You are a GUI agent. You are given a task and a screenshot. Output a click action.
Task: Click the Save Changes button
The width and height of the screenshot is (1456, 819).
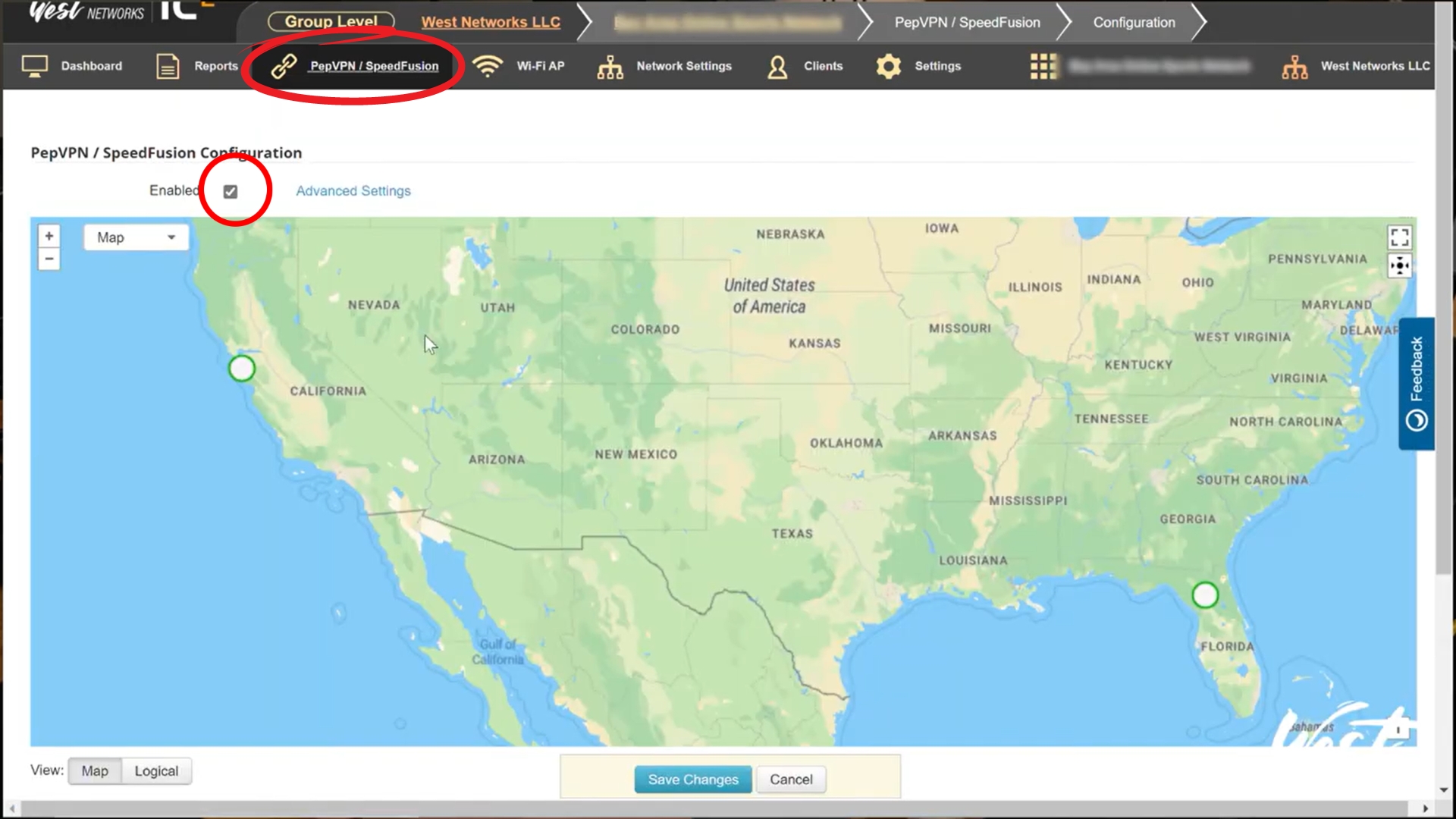click(692, 779)
